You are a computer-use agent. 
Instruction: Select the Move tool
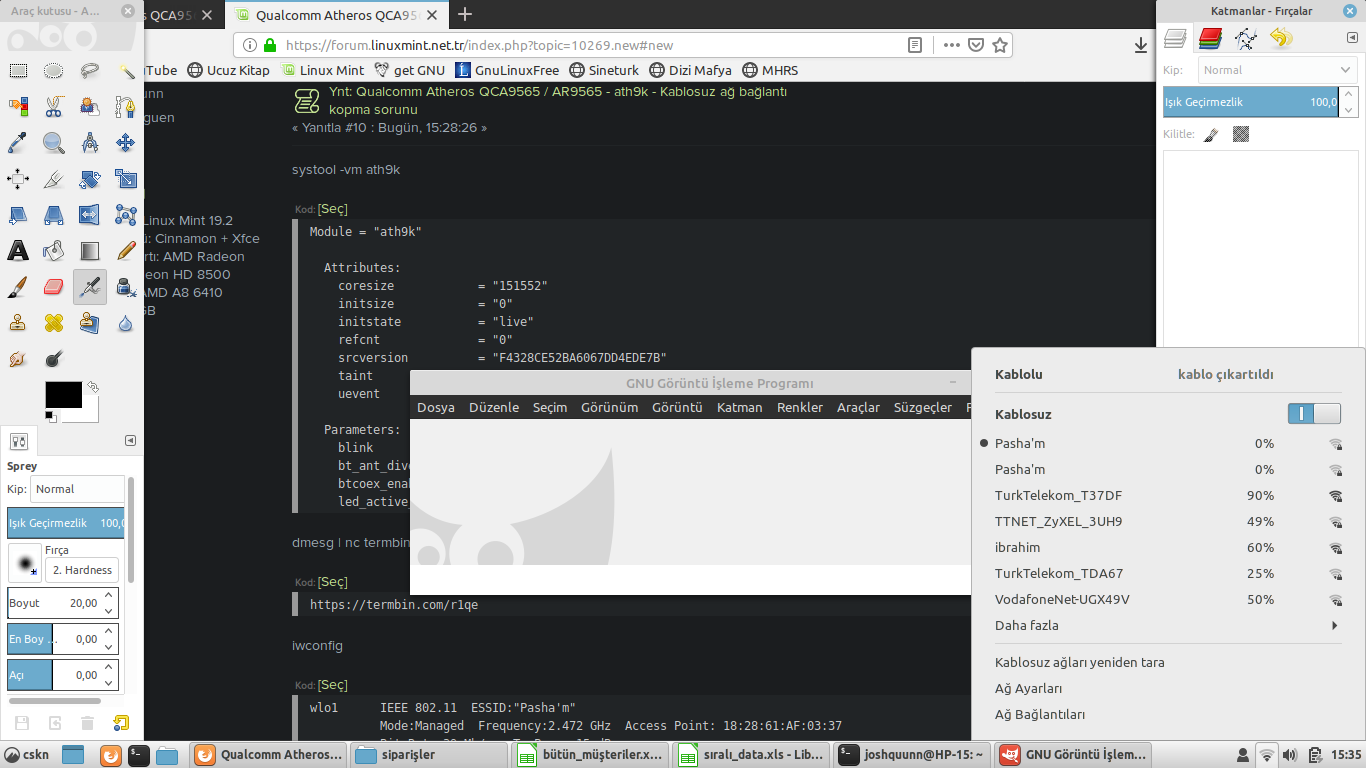[126, 143]
